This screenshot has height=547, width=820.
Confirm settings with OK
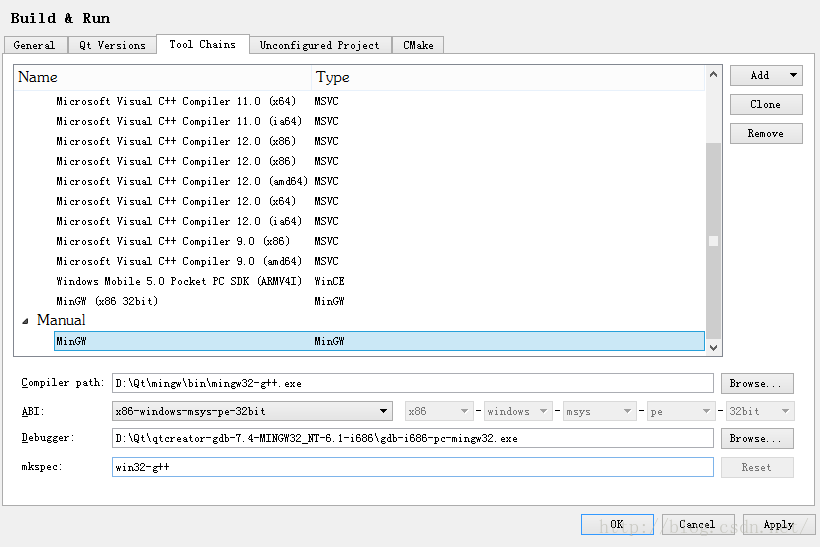tap(617, 525)
